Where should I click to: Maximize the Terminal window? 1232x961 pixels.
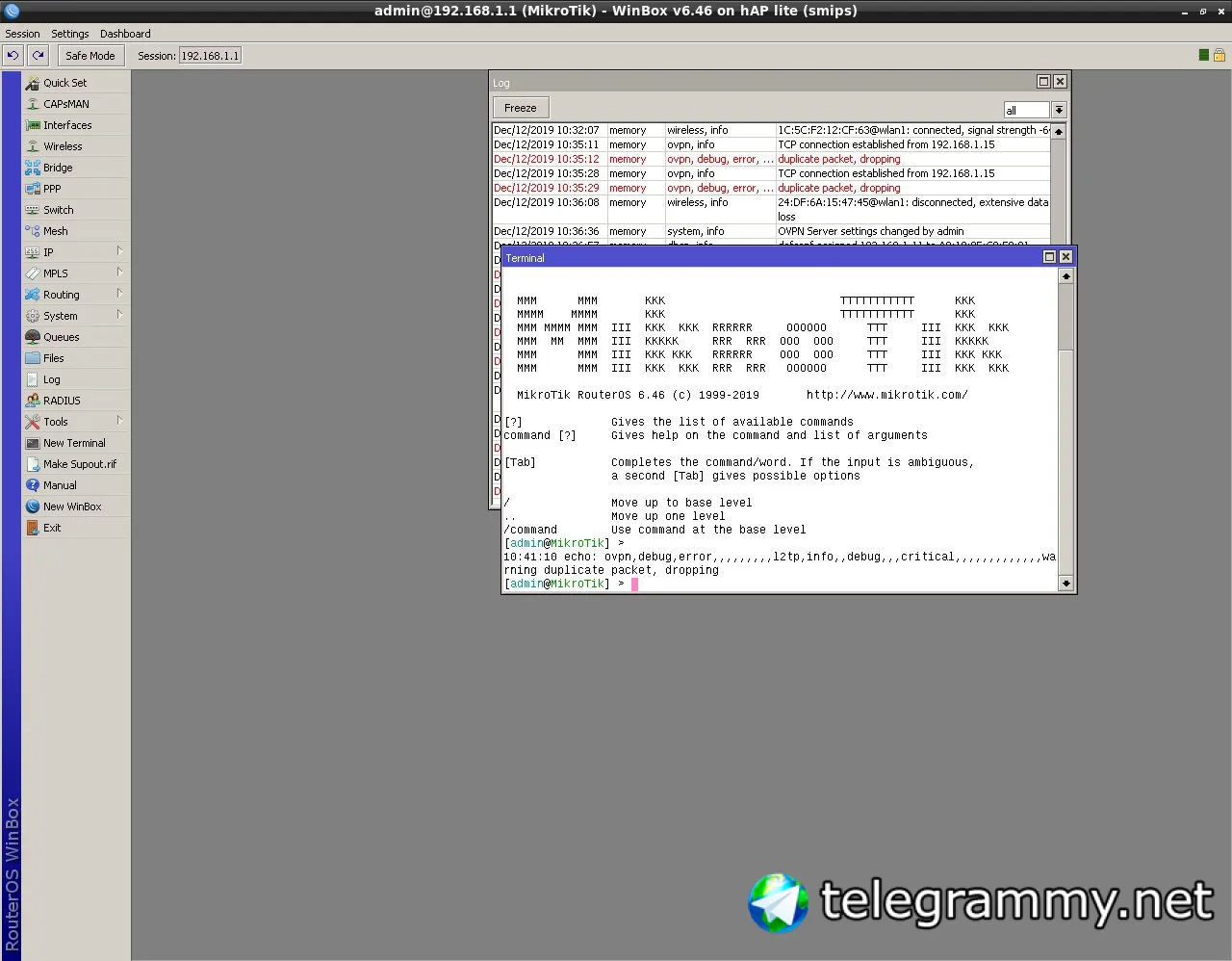pos(1050,257)
